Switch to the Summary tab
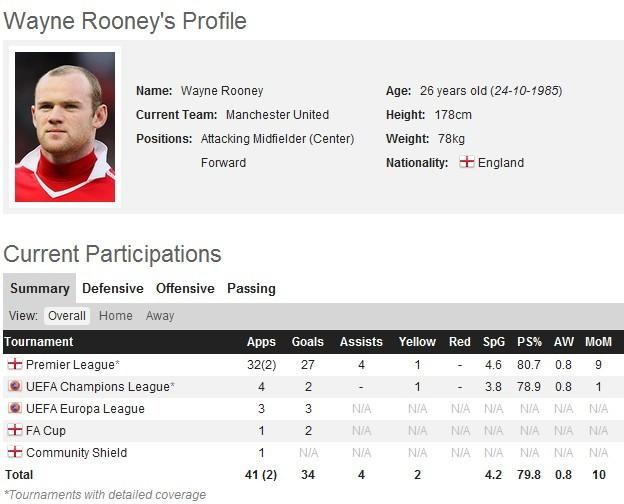Viewport: 624px width, 504px height. (40, 288)
